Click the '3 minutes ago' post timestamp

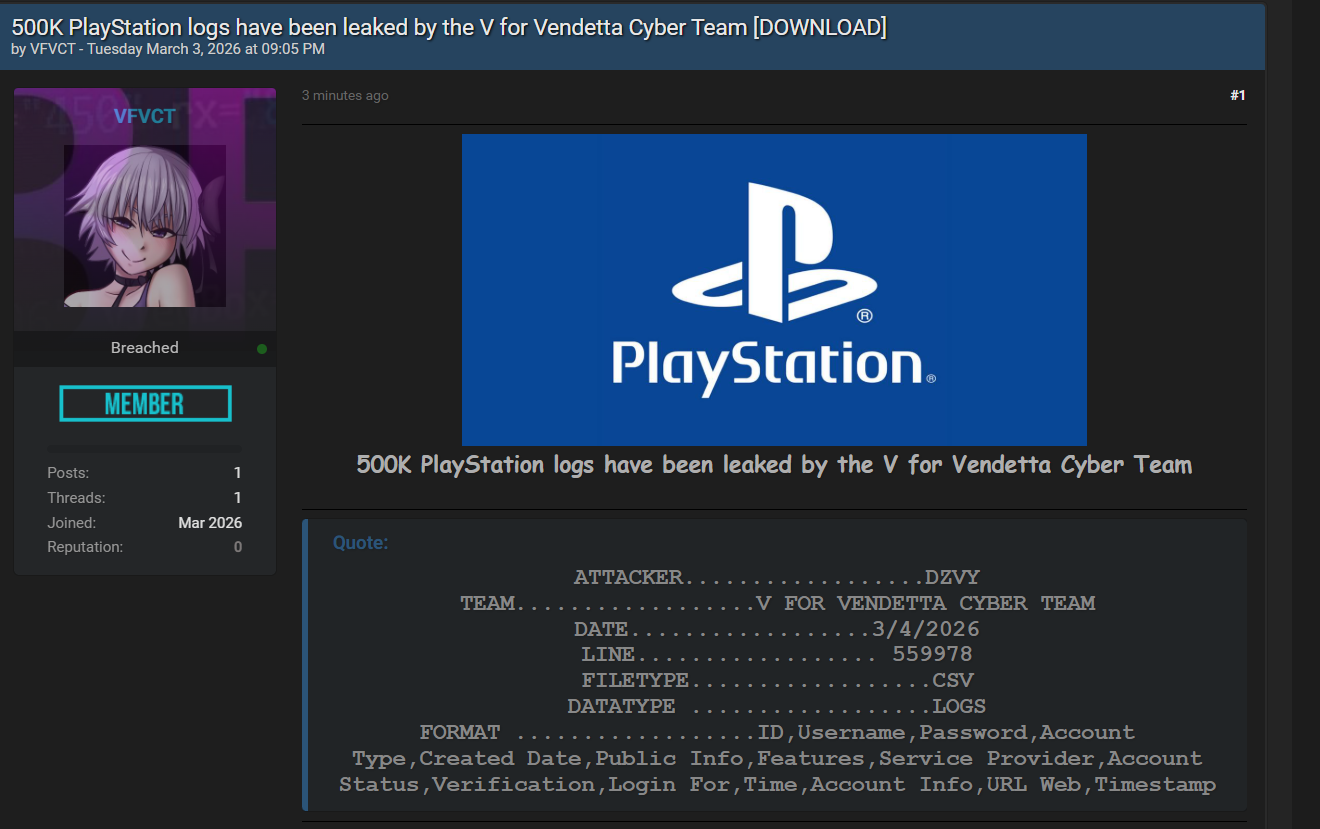point(345,96)
